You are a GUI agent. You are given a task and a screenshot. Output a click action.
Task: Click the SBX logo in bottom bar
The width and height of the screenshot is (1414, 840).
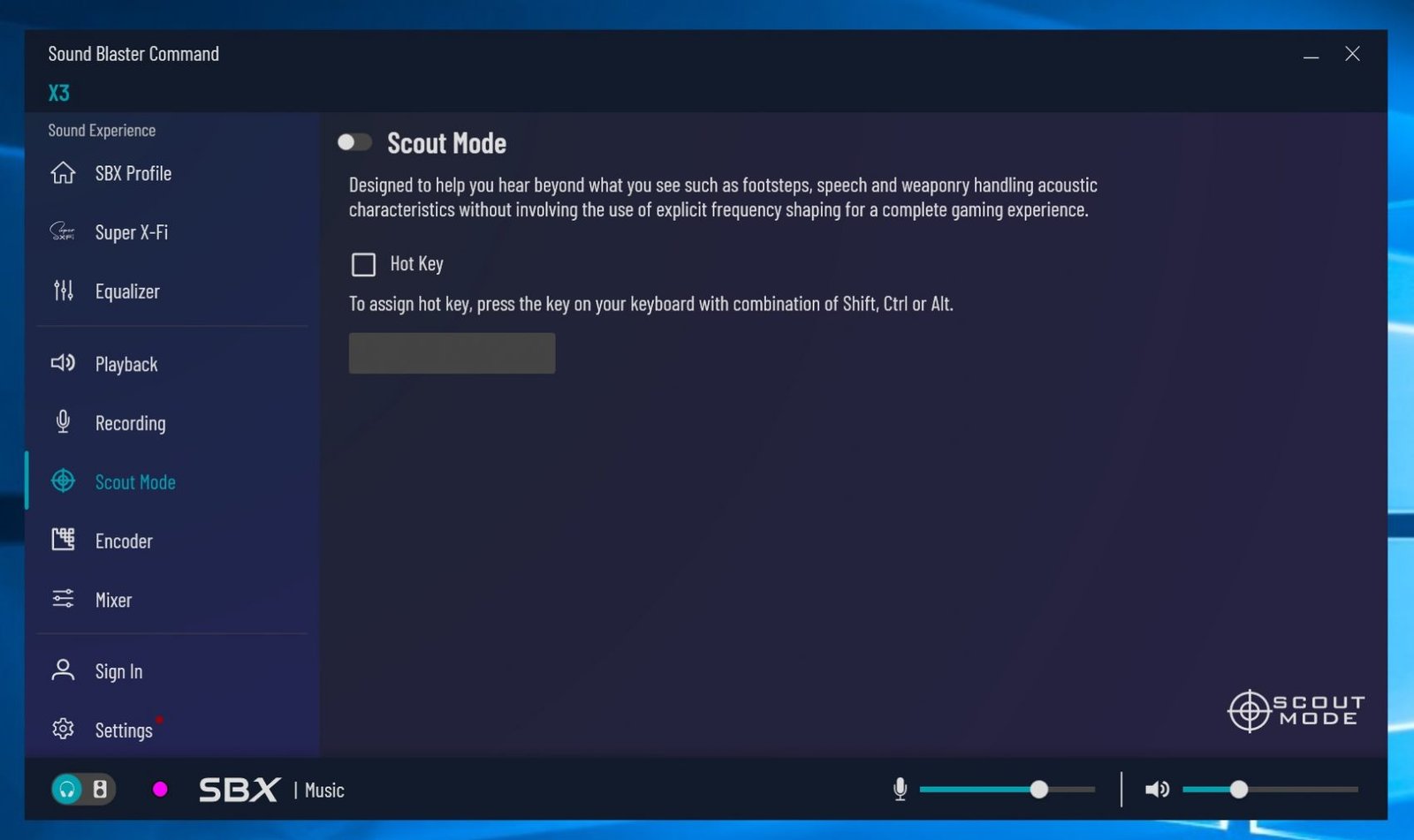pyautogui.click(x=239, y=789)
